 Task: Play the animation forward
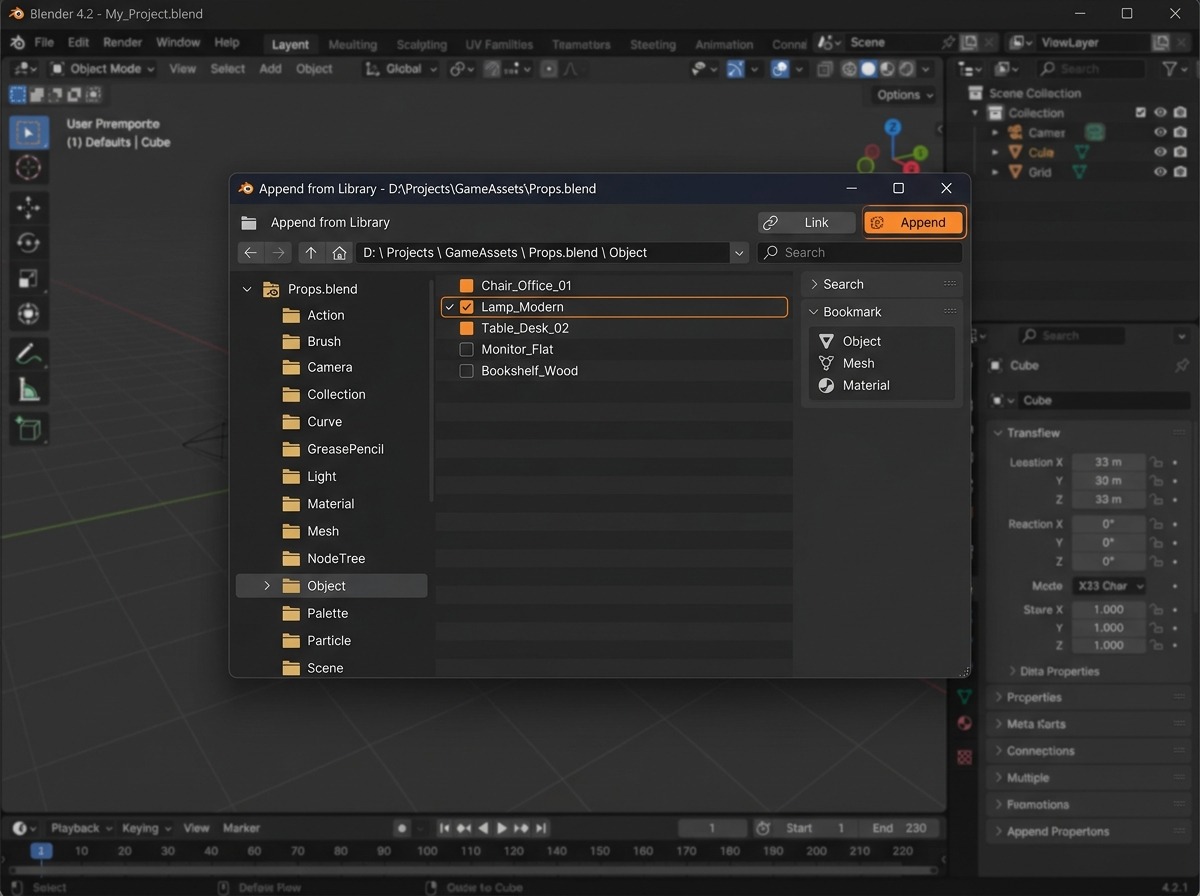click(503, 828)
